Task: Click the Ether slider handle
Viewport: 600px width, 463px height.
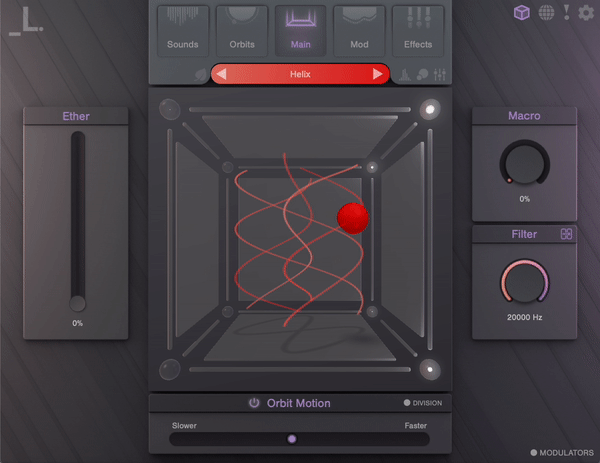Action: click(77, 303)
